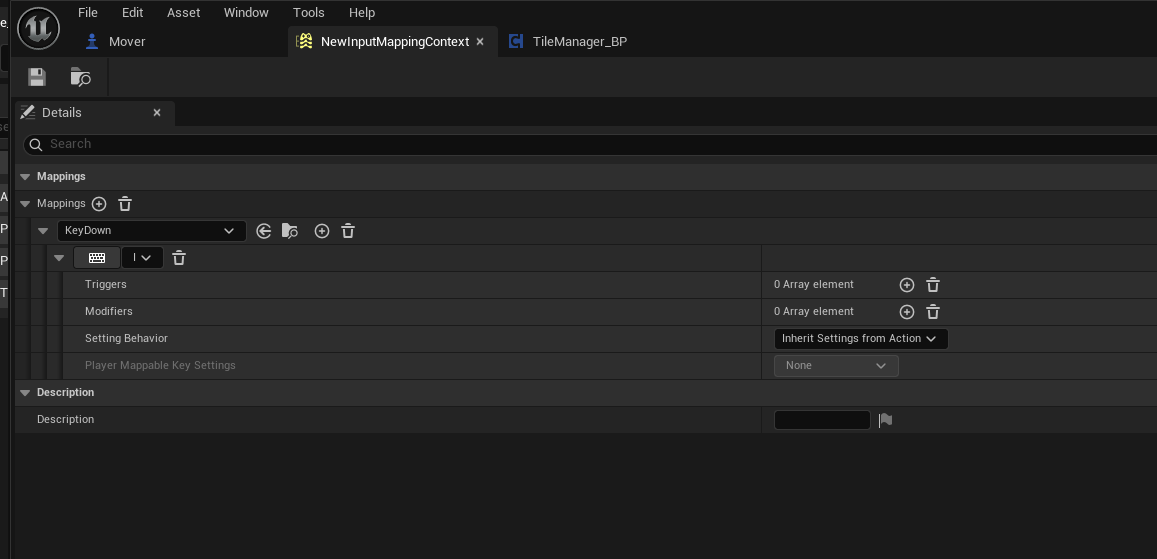This screenshot has width=1157, height=559.
Task: Click the Browse to asset toolbar icon
Action: coord(81,77)
